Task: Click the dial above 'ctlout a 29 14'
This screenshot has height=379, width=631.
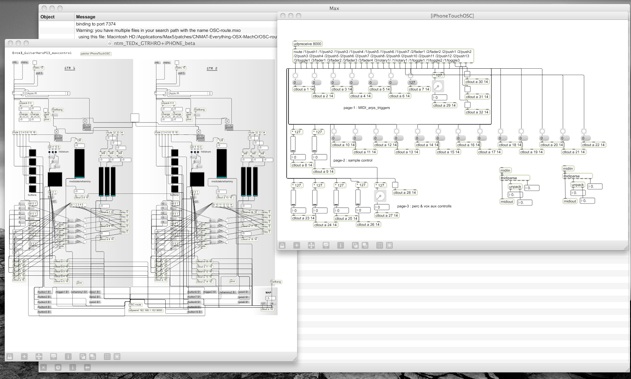Action: [x=438, y=86]
